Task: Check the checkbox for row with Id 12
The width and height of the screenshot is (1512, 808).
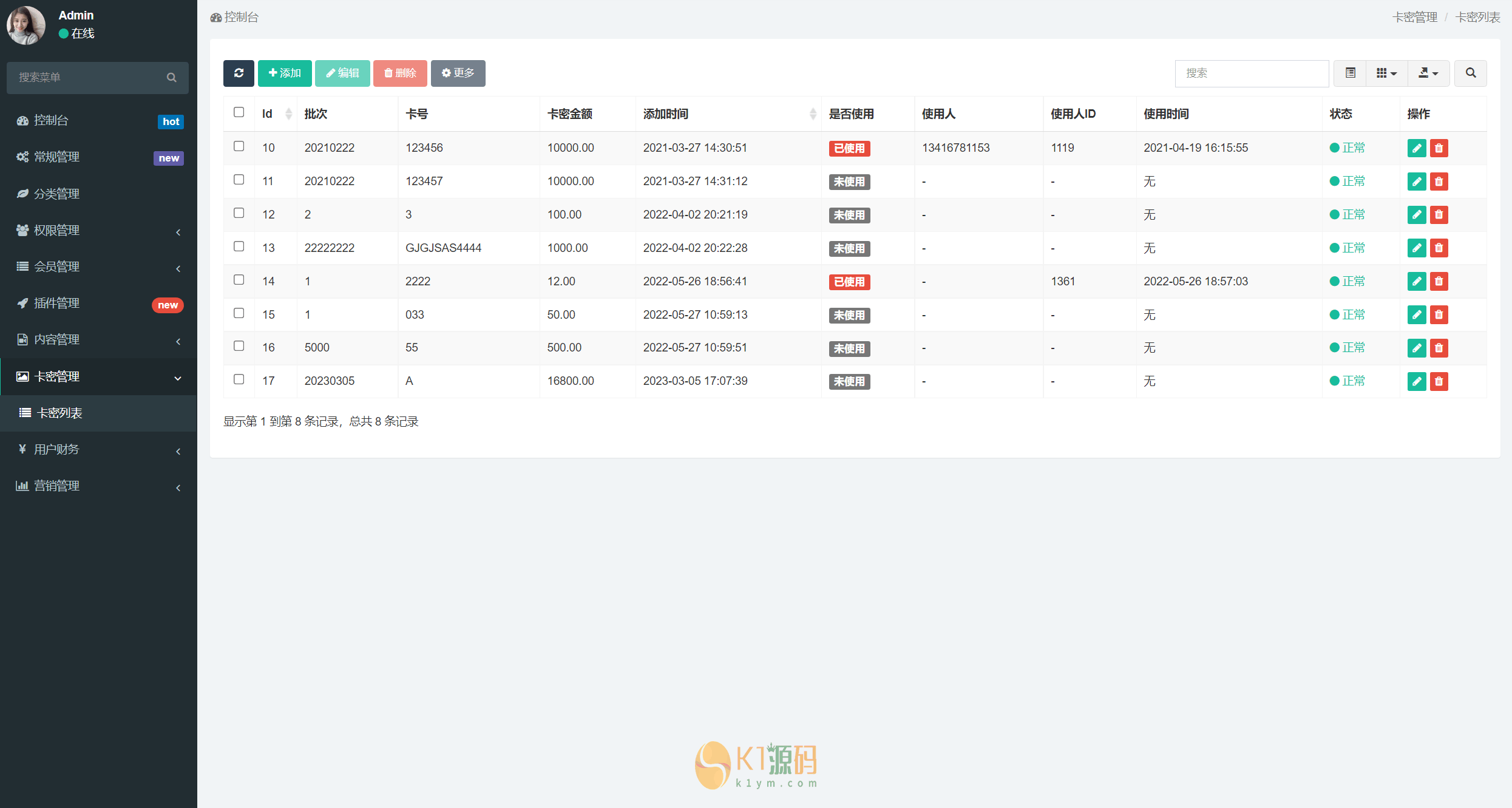Action: (239, 213)
